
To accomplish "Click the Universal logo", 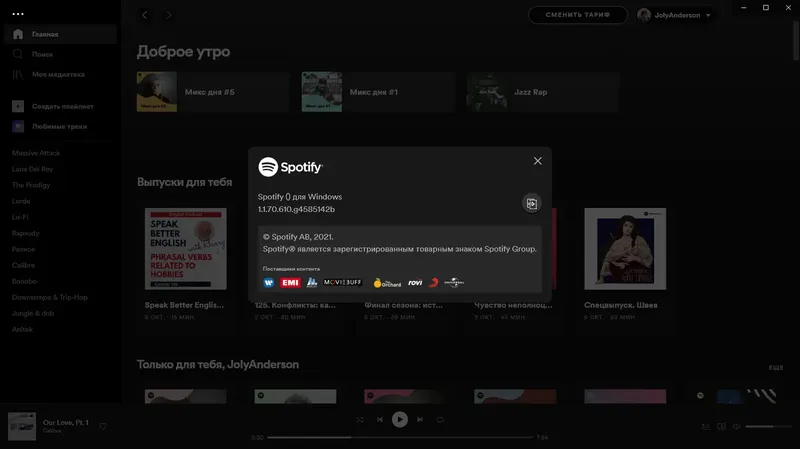I will coord(454,283).
